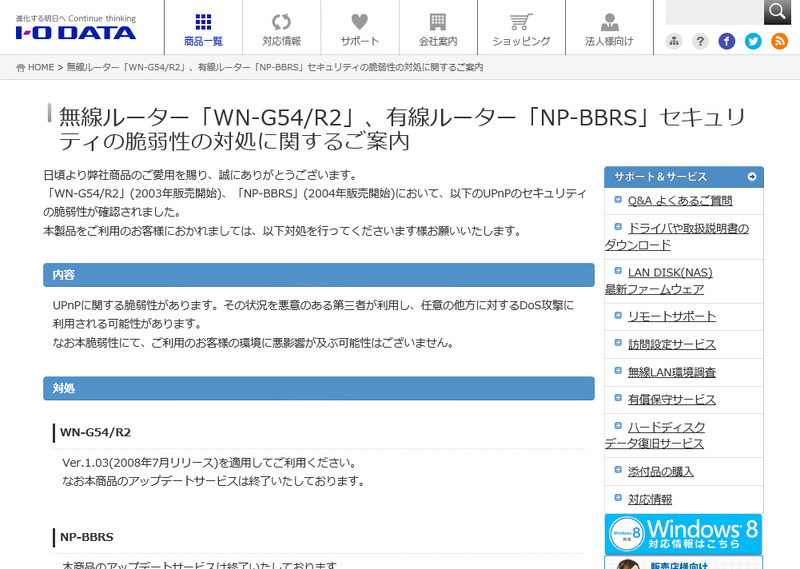Click inside the site search field
This screenshot has height=569, width=800.
point(714,11)
